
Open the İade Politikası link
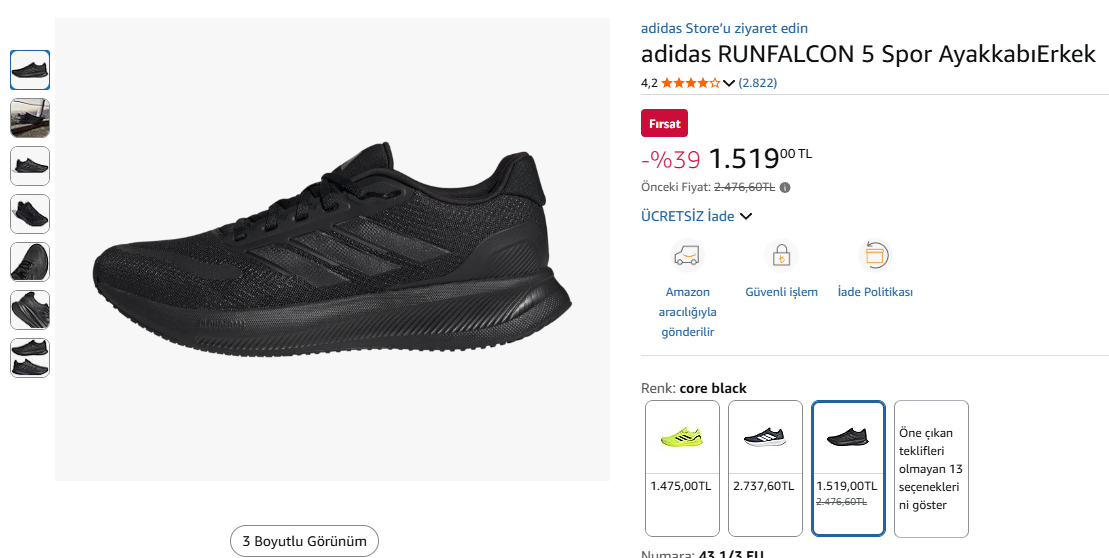[875, 292]
